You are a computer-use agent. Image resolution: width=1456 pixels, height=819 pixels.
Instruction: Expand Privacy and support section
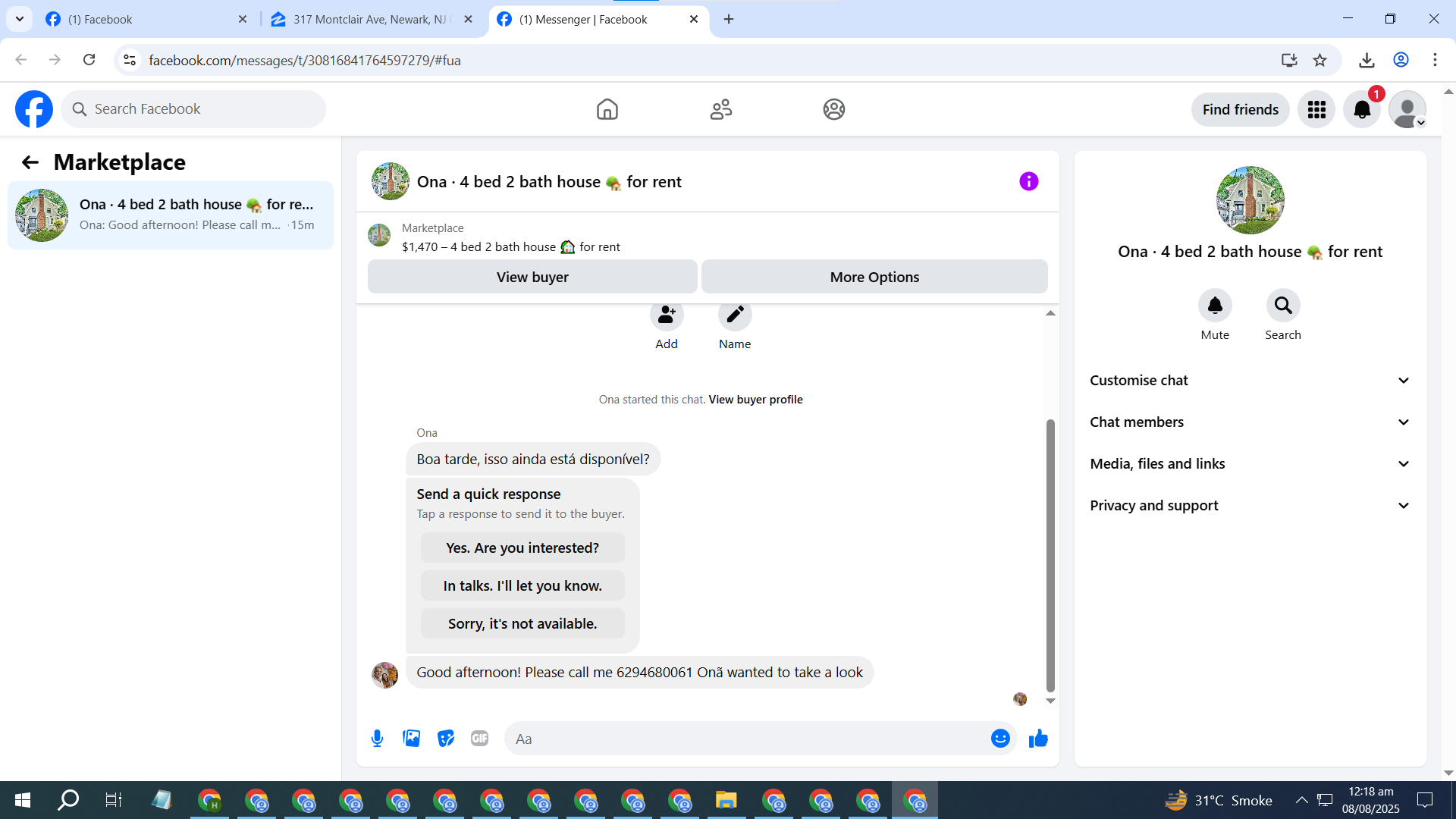point(1250,506)
